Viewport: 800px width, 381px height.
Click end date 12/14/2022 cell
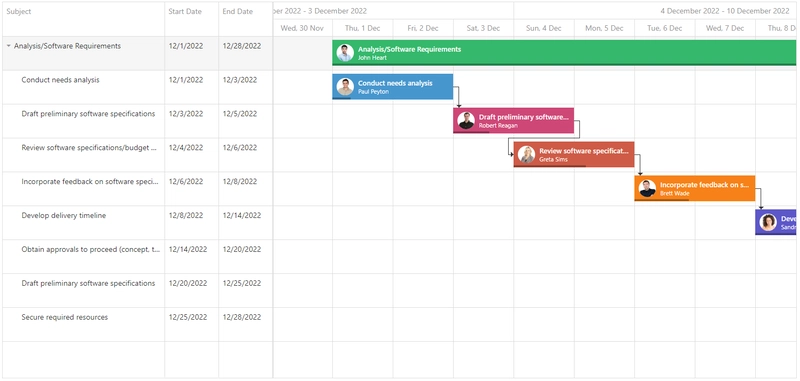tap(246, 223)
